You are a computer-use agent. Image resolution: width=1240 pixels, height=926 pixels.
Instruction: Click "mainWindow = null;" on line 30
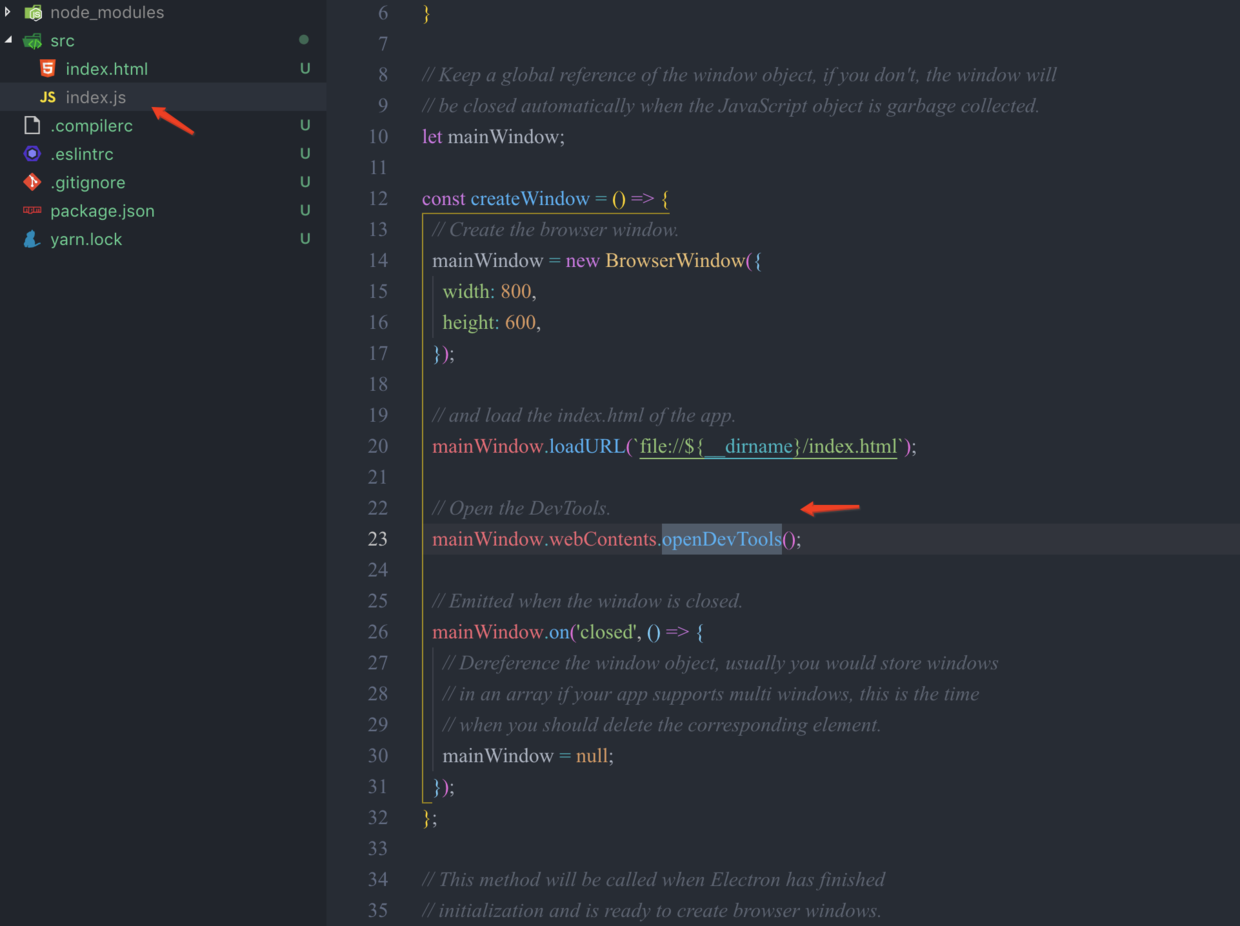pos(528,756)
